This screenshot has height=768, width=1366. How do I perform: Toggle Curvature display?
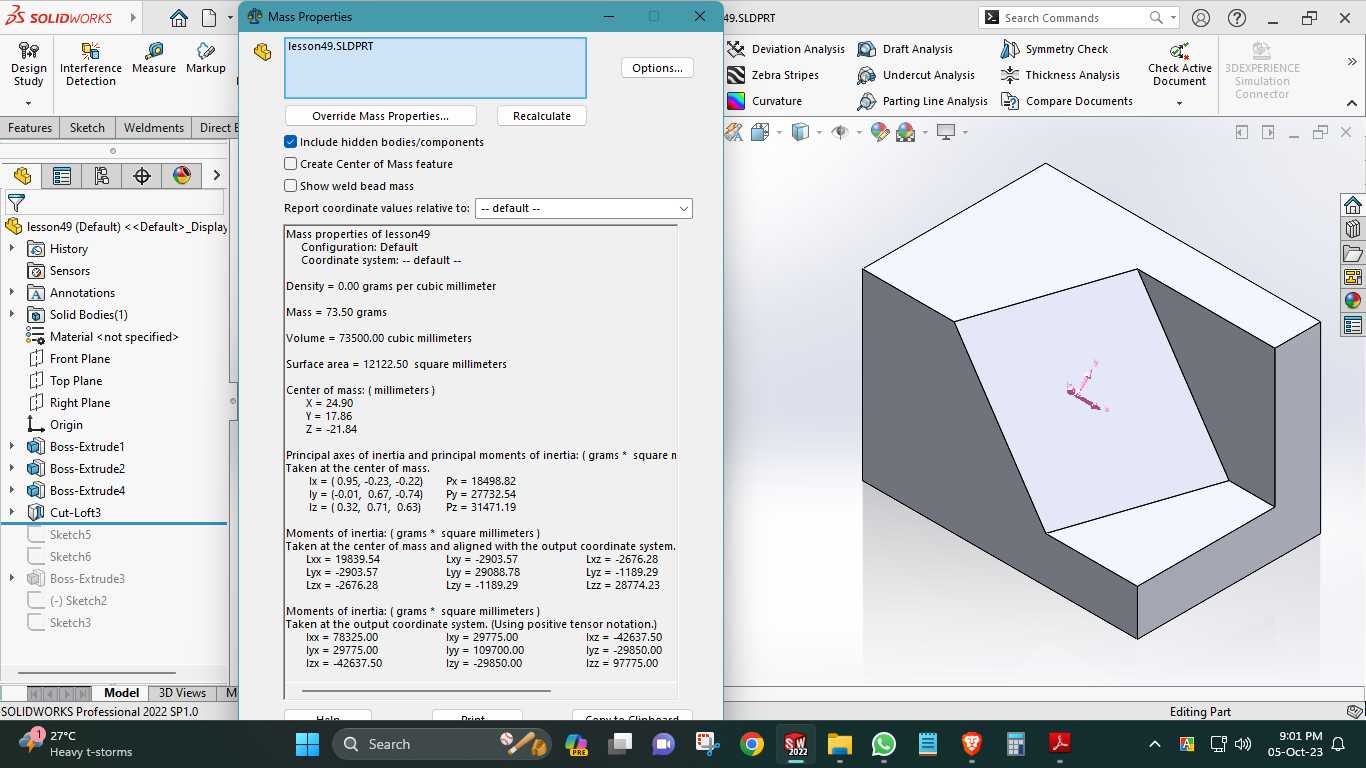point(765,101)
